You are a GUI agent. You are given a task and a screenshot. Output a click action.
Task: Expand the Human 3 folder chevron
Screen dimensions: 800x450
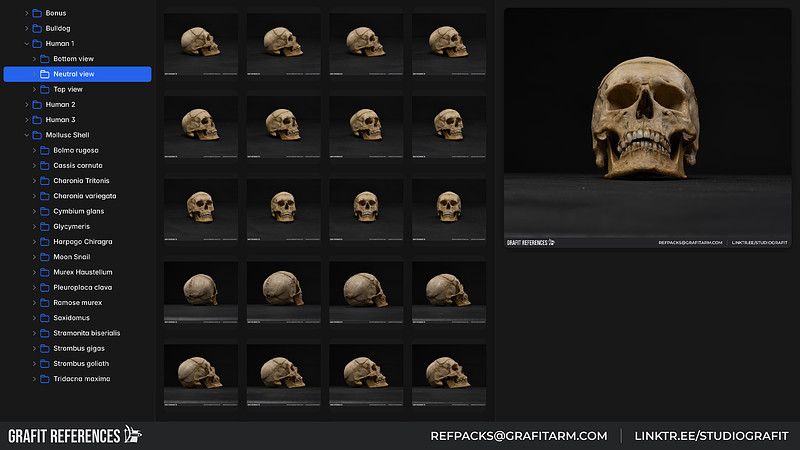coord(27,120)
